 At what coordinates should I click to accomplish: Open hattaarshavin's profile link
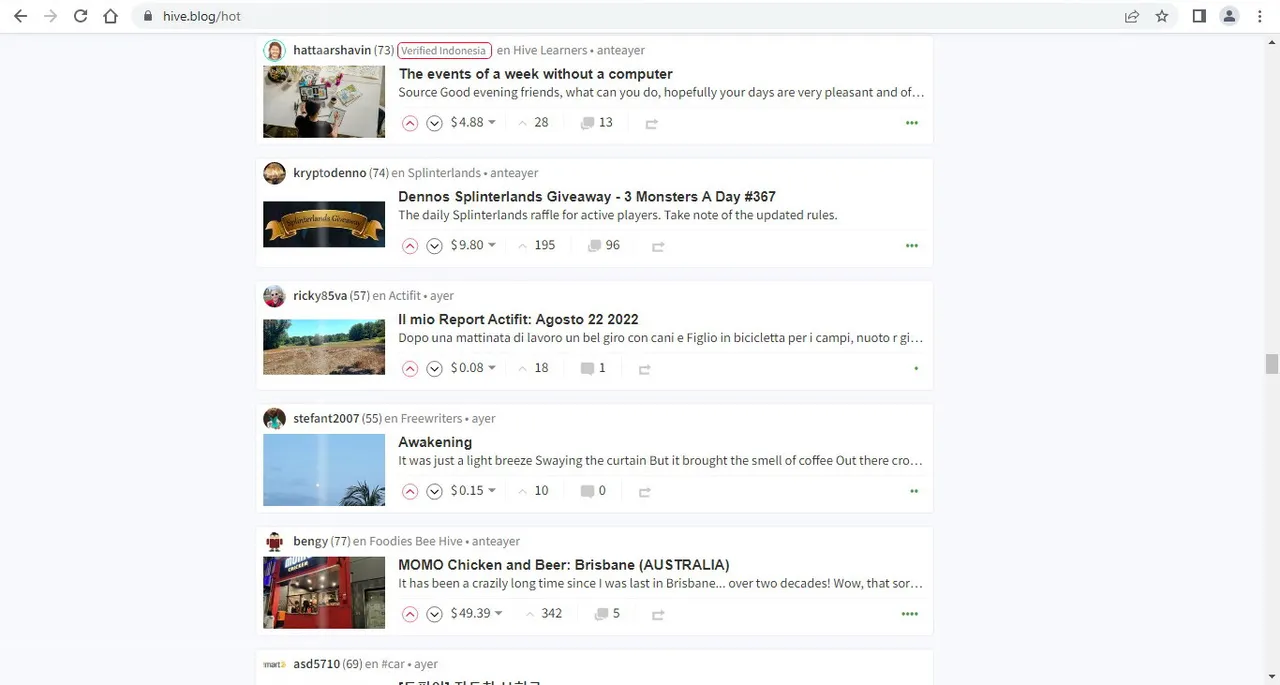pos(332,50)
